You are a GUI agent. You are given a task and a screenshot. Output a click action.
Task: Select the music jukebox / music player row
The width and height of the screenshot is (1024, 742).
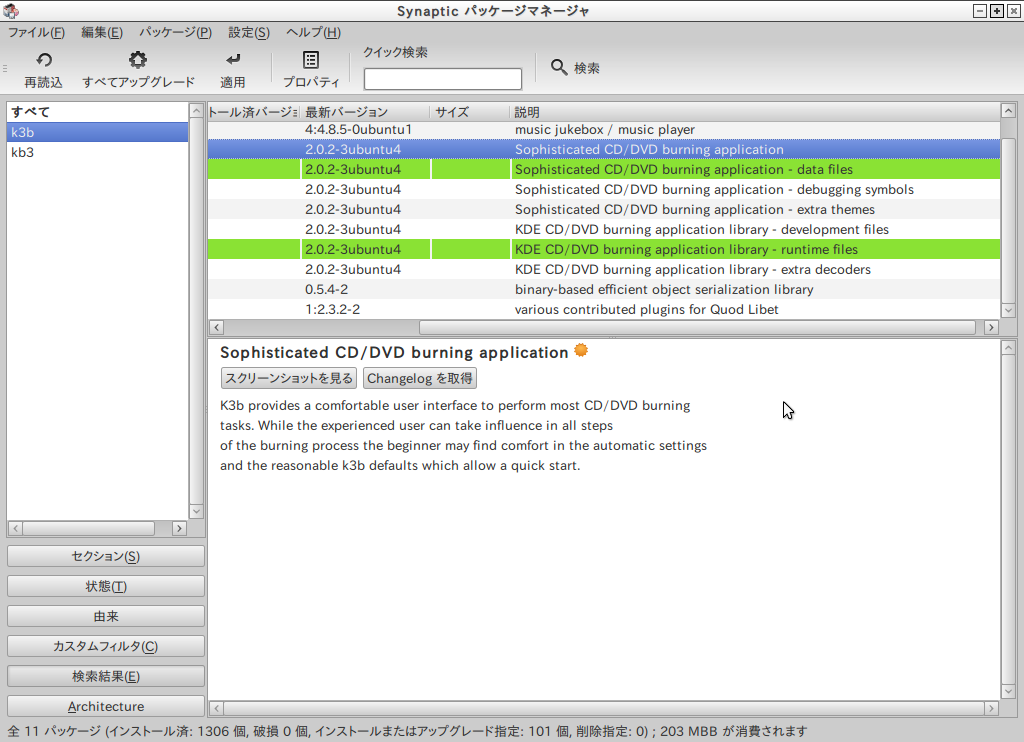click(604, 129)
